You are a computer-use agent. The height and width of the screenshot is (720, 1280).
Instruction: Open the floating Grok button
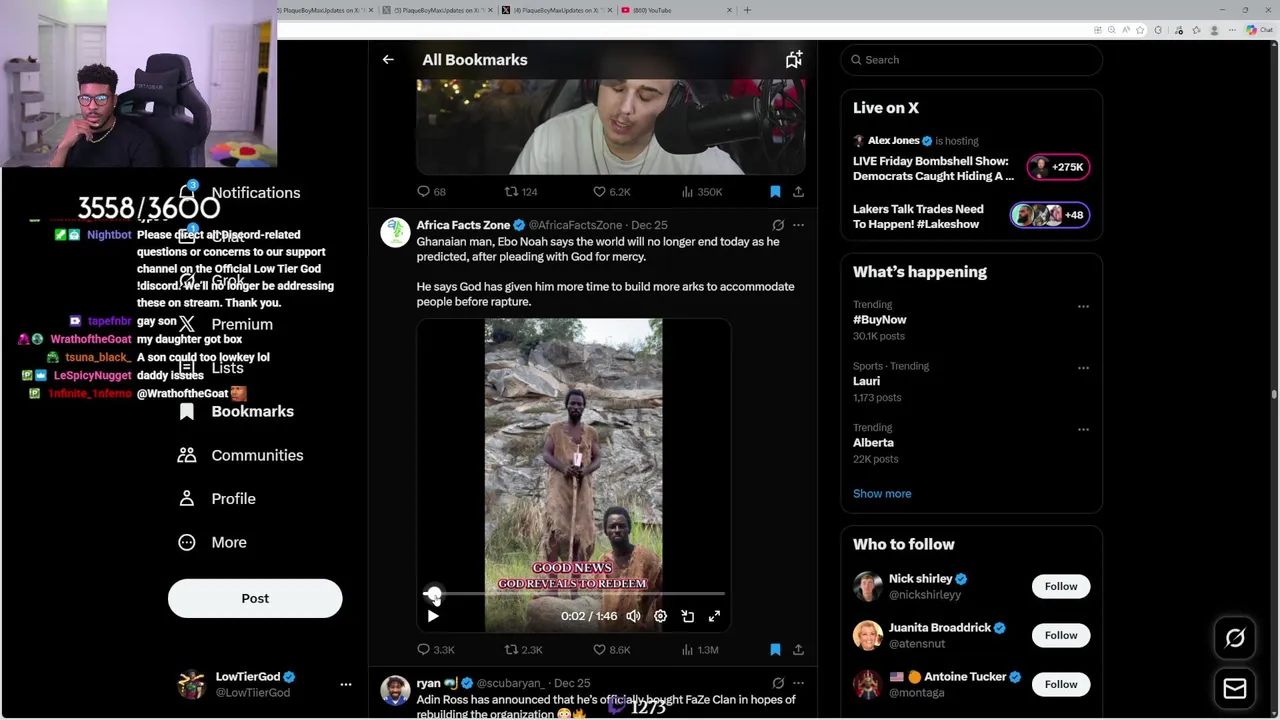(x=1235, y=638)
